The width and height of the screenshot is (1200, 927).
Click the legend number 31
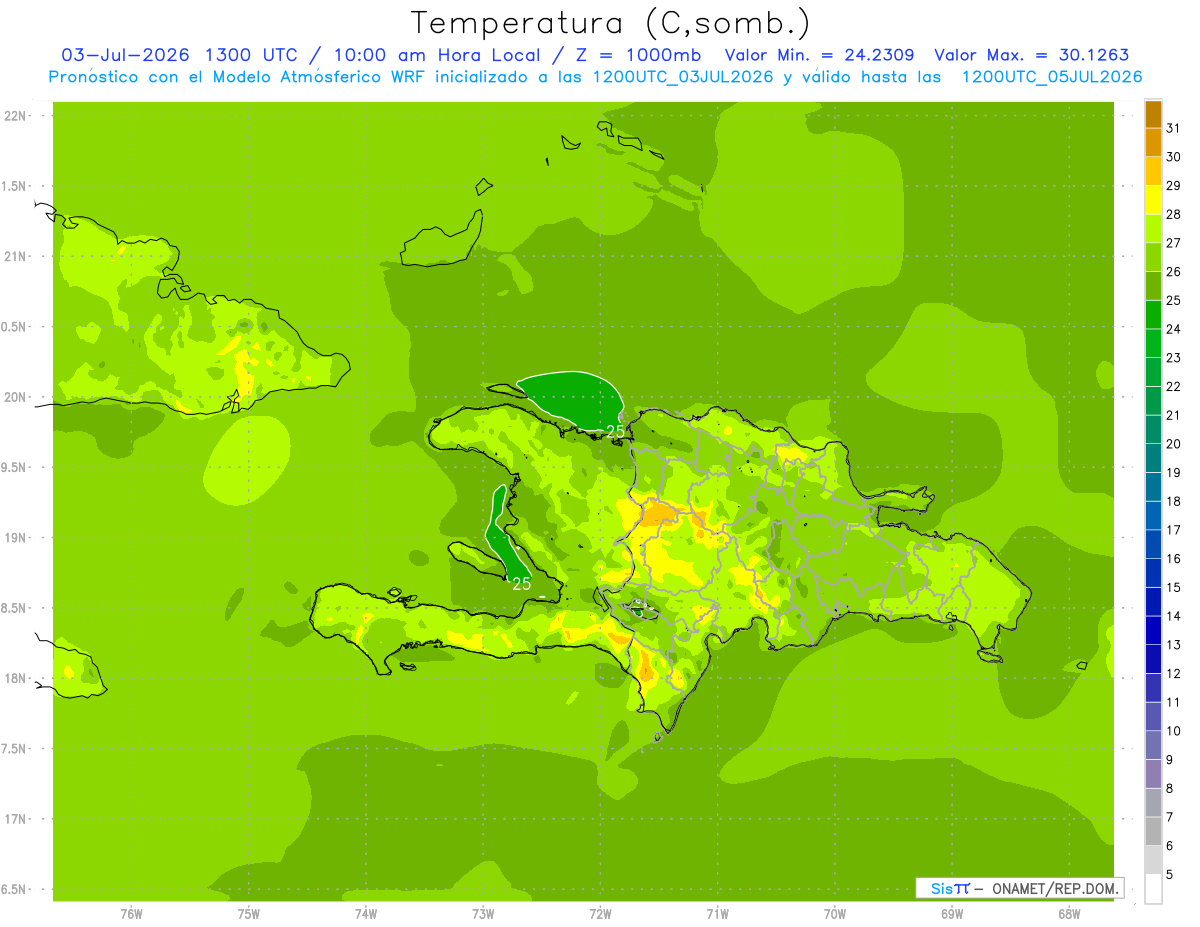click(1174, 127)
